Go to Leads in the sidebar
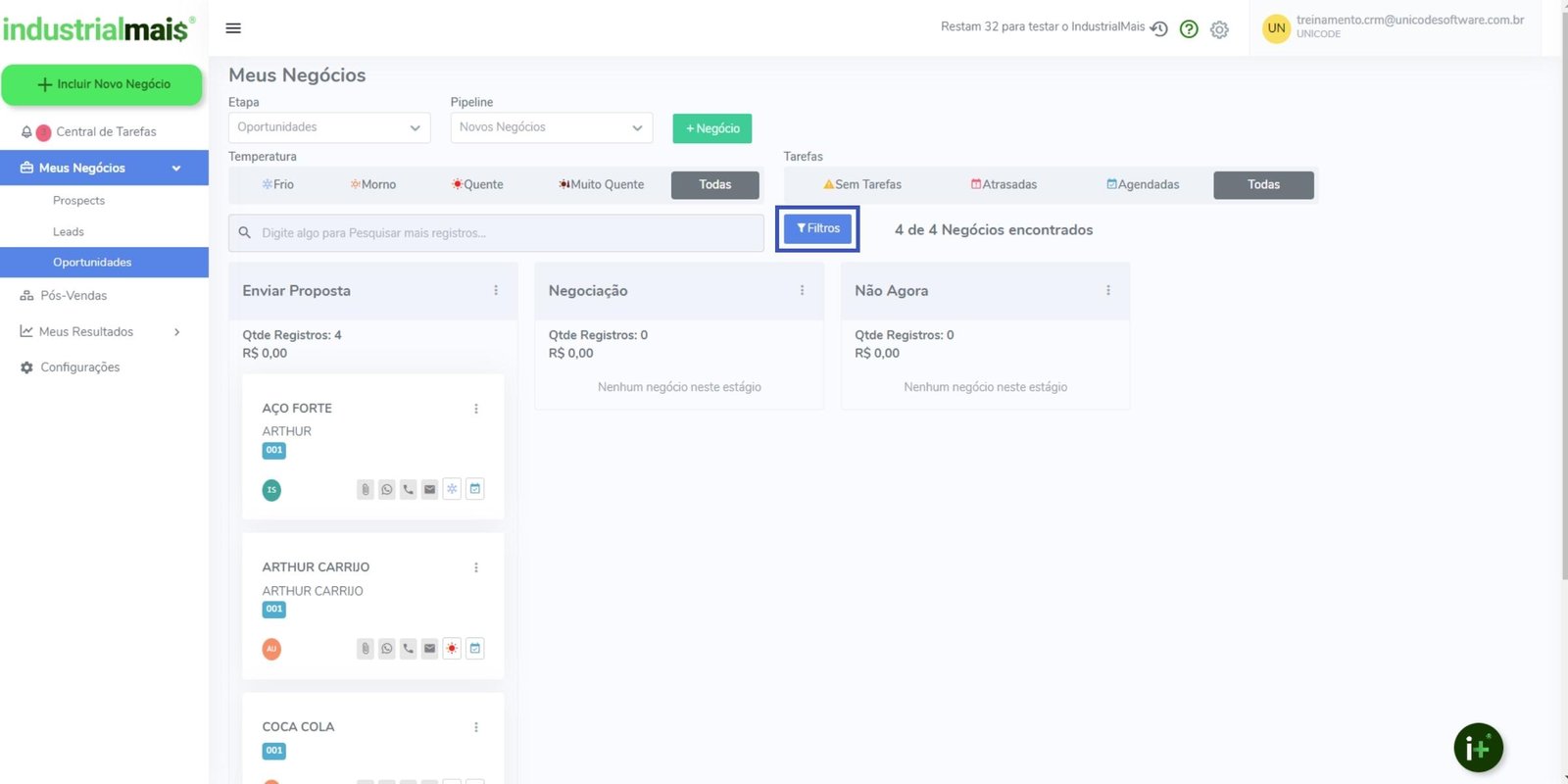 click(x=69, y=231)
